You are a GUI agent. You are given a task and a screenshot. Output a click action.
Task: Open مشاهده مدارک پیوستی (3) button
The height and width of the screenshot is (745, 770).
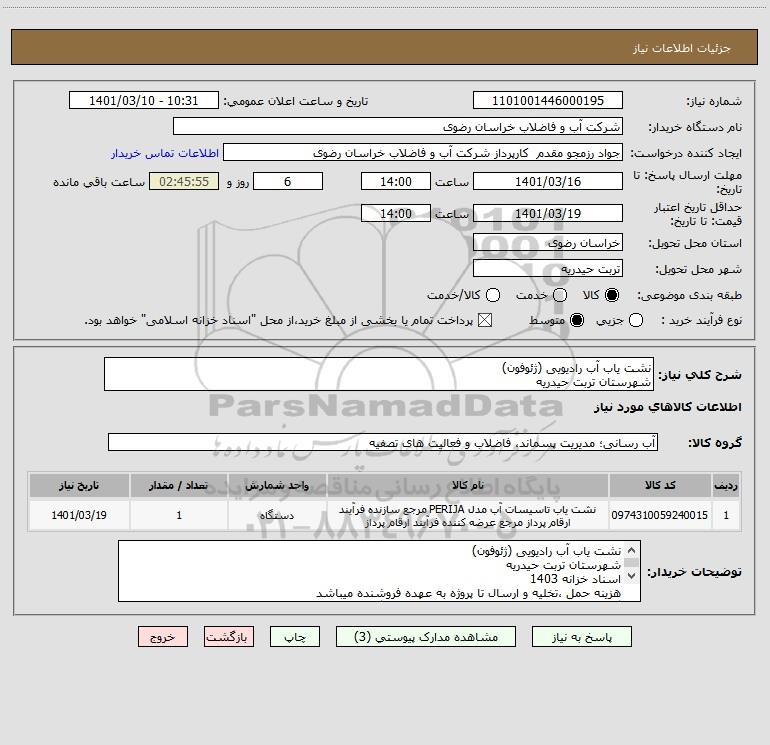[426, 637]
